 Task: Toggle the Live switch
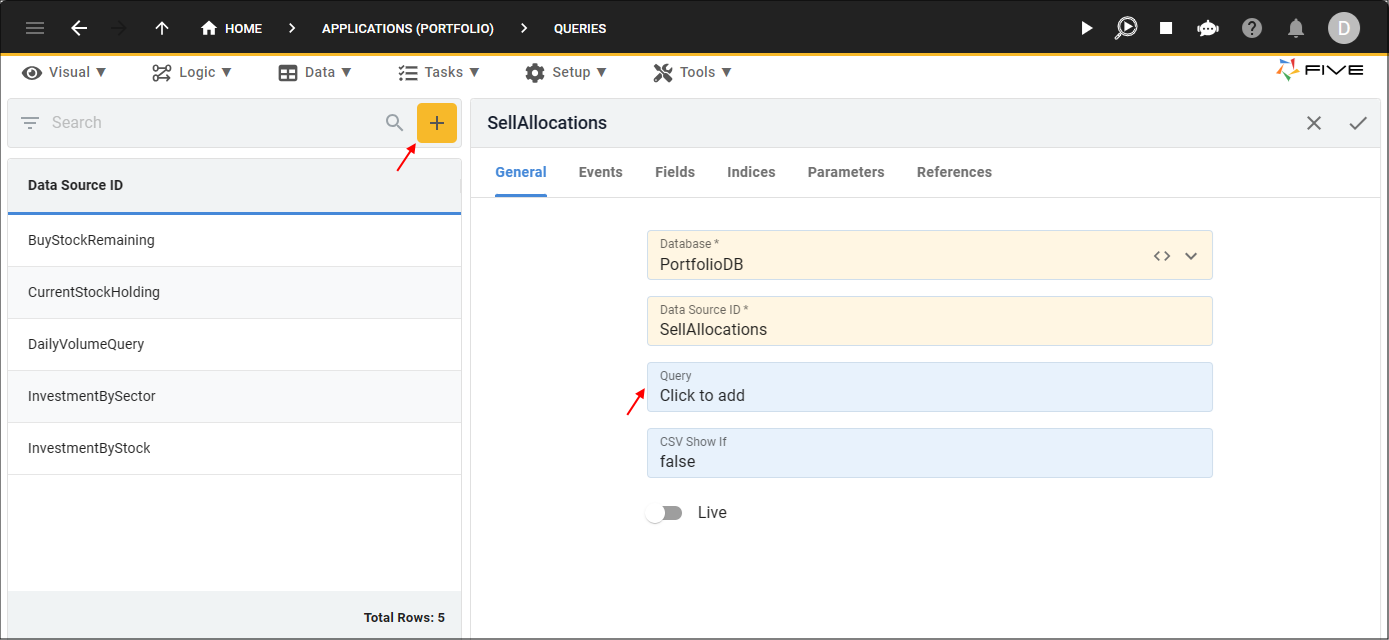[x=664, y=513]
